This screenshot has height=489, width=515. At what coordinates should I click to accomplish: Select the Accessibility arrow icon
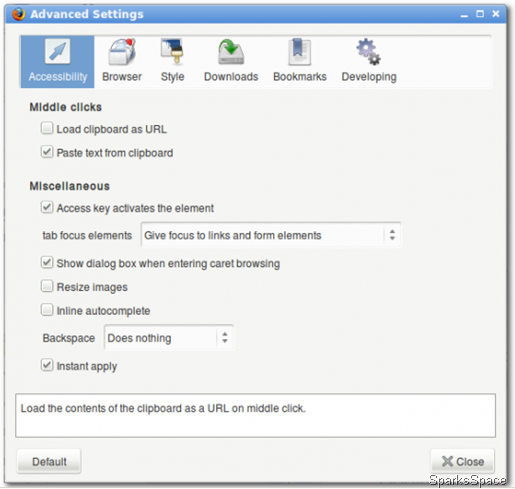pyautogui.click(x=57, y=52)
